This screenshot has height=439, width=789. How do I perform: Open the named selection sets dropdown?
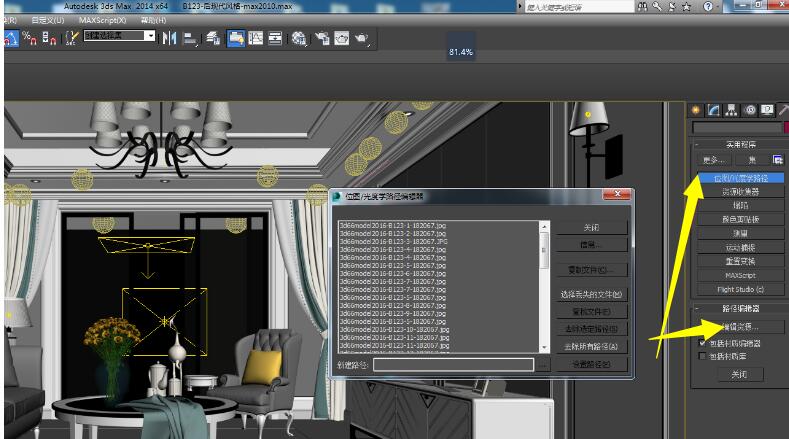(x=150, y=36)
